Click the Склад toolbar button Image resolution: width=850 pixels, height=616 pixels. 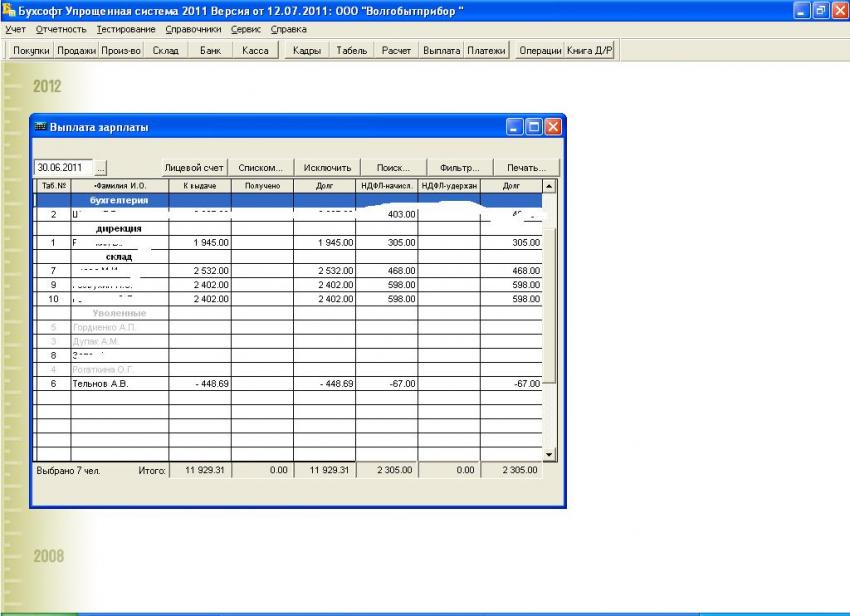click(x=165, y=50)
